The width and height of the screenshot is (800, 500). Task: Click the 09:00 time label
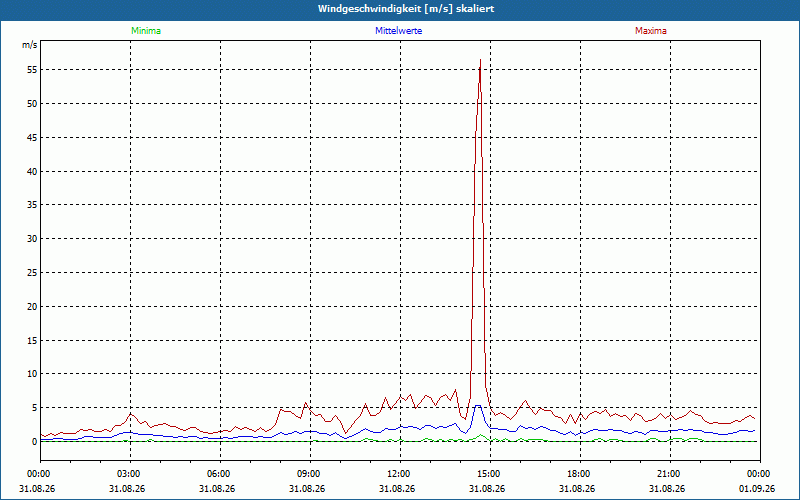click(310, 474)
